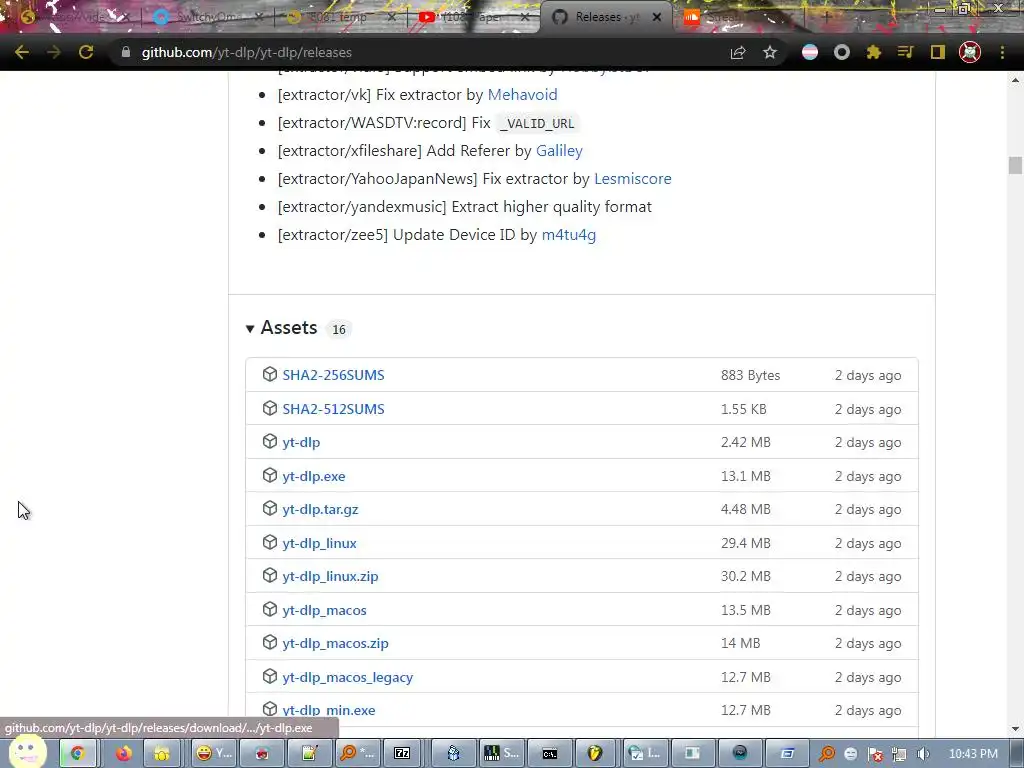Download yt-dlp_linux.zip asset

pyautogui.click(x=330, y=576)
